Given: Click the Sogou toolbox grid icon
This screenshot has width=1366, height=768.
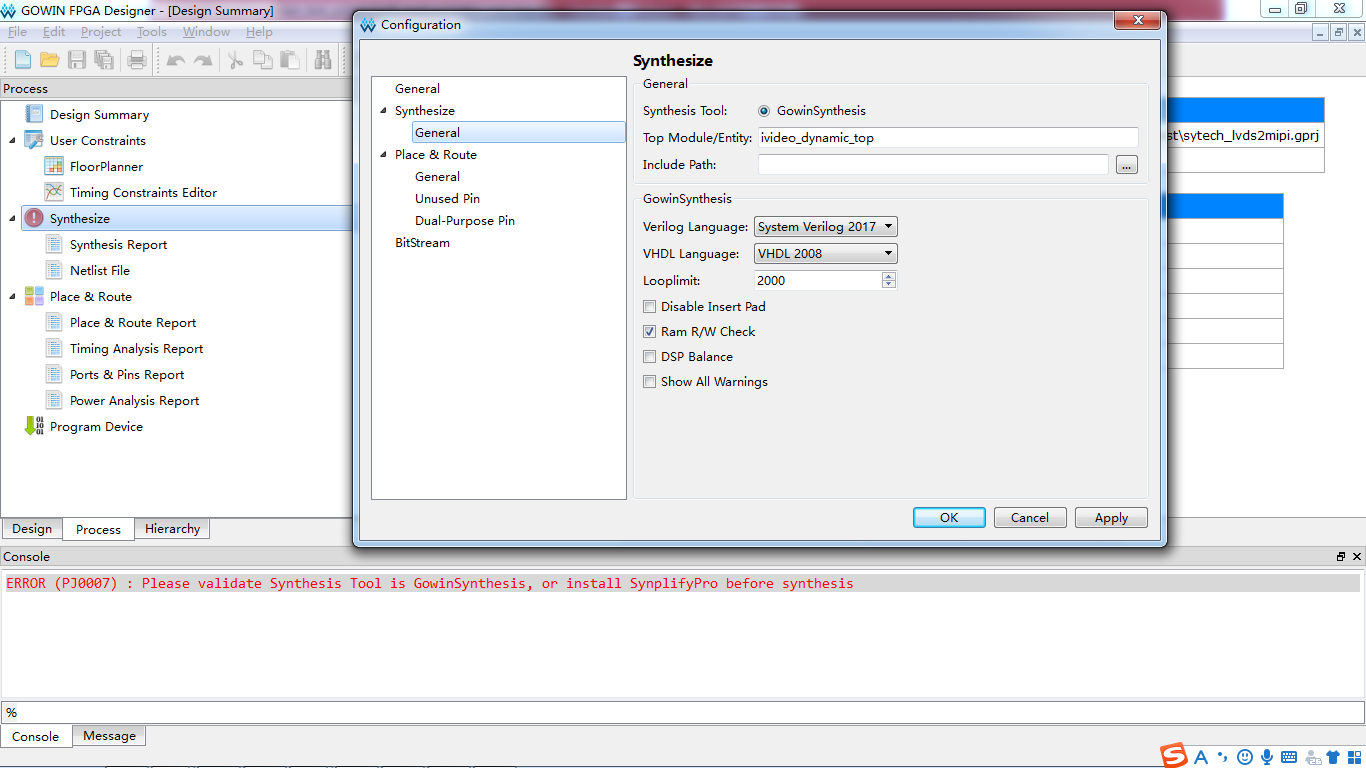Looking at the screenshot, I should click(x=1354, y=757).
